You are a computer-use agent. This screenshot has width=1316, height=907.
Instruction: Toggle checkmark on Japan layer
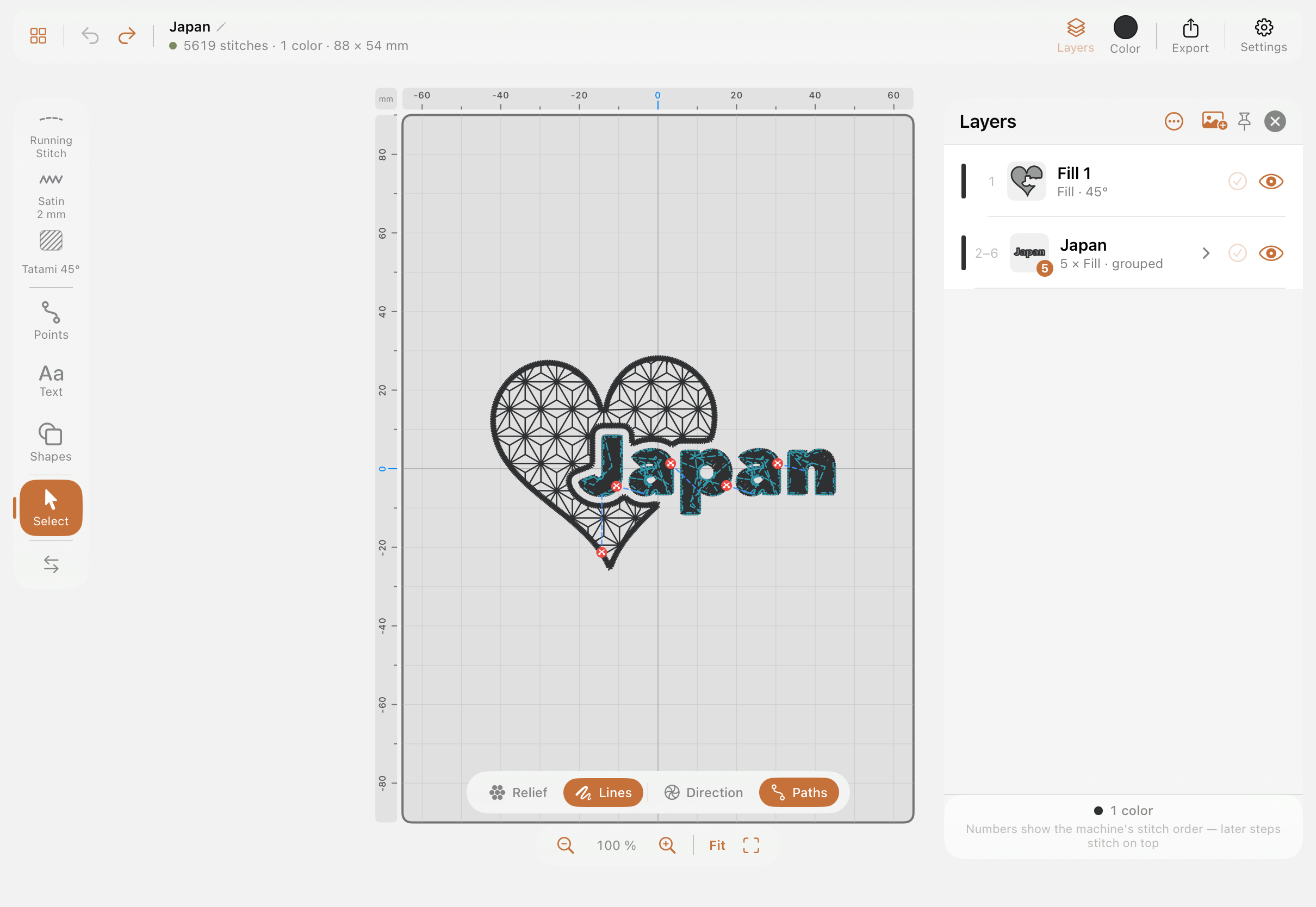(x=1237, y=253)
